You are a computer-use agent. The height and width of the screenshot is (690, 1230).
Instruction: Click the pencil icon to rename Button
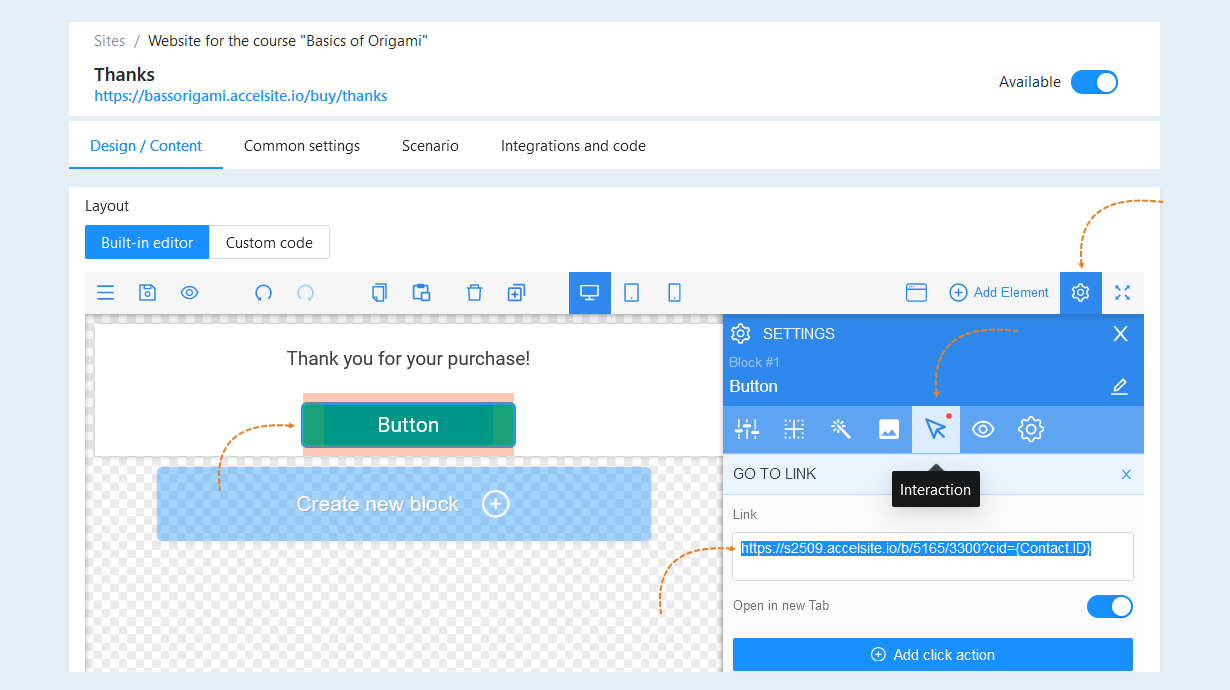(x=1120, y=387)
